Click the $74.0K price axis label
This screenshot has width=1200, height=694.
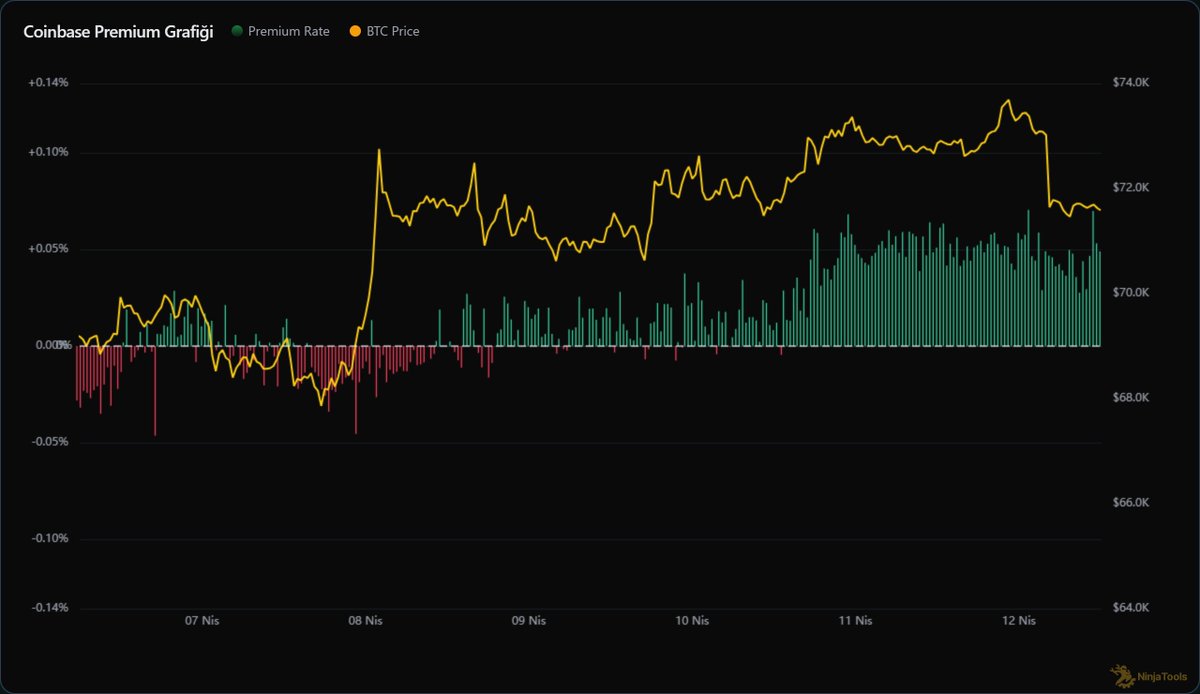pos(1131,83)
